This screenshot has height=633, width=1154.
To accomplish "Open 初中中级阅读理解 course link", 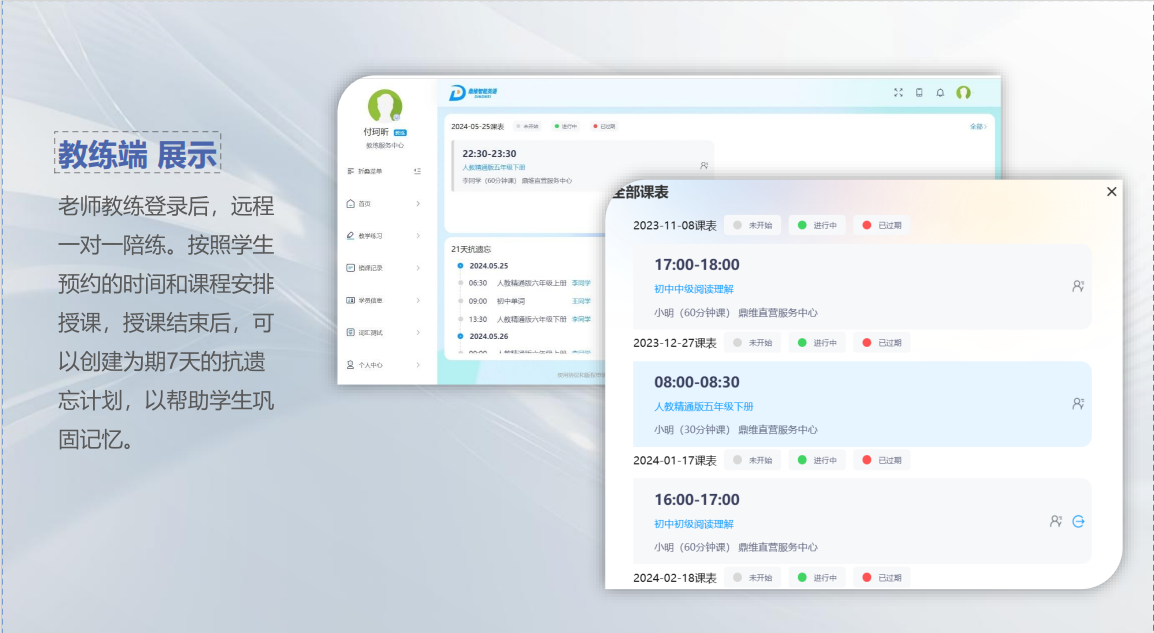I will click(694, 289).
